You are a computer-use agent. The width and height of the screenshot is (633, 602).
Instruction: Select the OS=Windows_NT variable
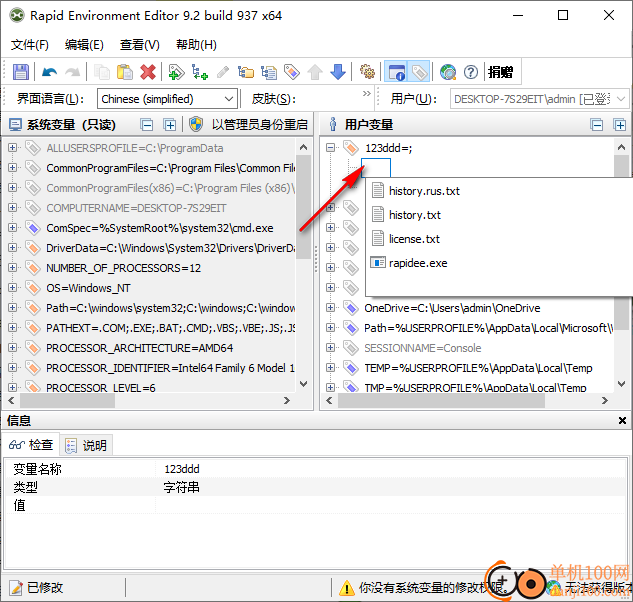[x=88, y=288]
